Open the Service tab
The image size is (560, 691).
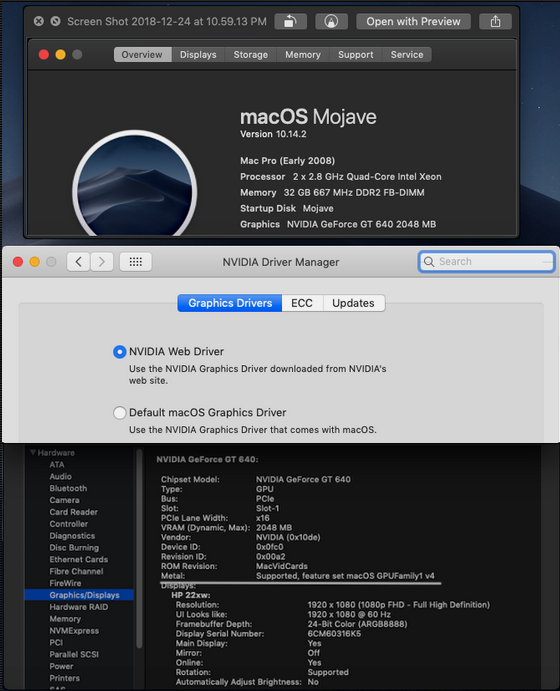click(x=407, y=55)
